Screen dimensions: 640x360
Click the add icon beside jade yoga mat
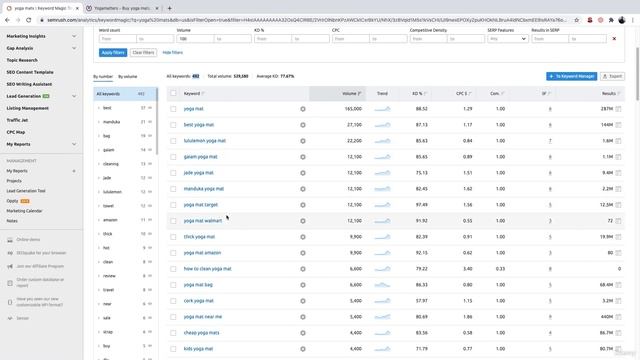(x=303, y=173)
